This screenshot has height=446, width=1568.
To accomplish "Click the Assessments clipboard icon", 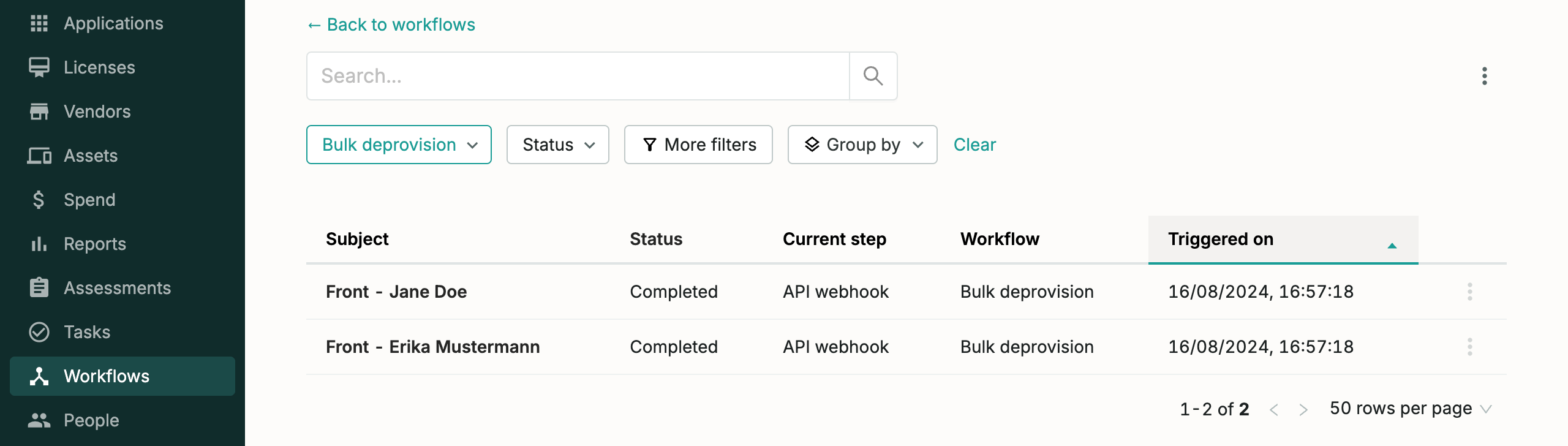I will point(39,287).
